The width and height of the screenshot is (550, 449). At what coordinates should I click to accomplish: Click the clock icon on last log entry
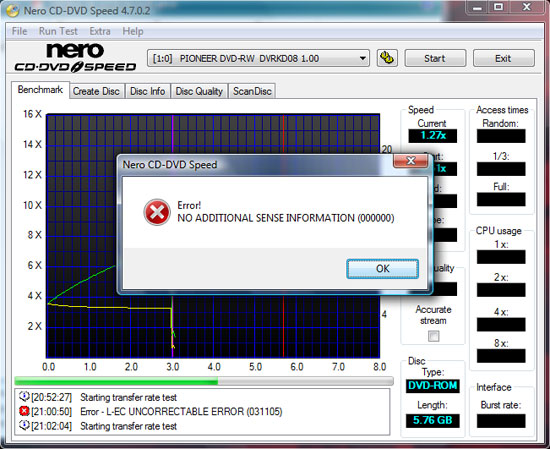(x=24, y=425)
